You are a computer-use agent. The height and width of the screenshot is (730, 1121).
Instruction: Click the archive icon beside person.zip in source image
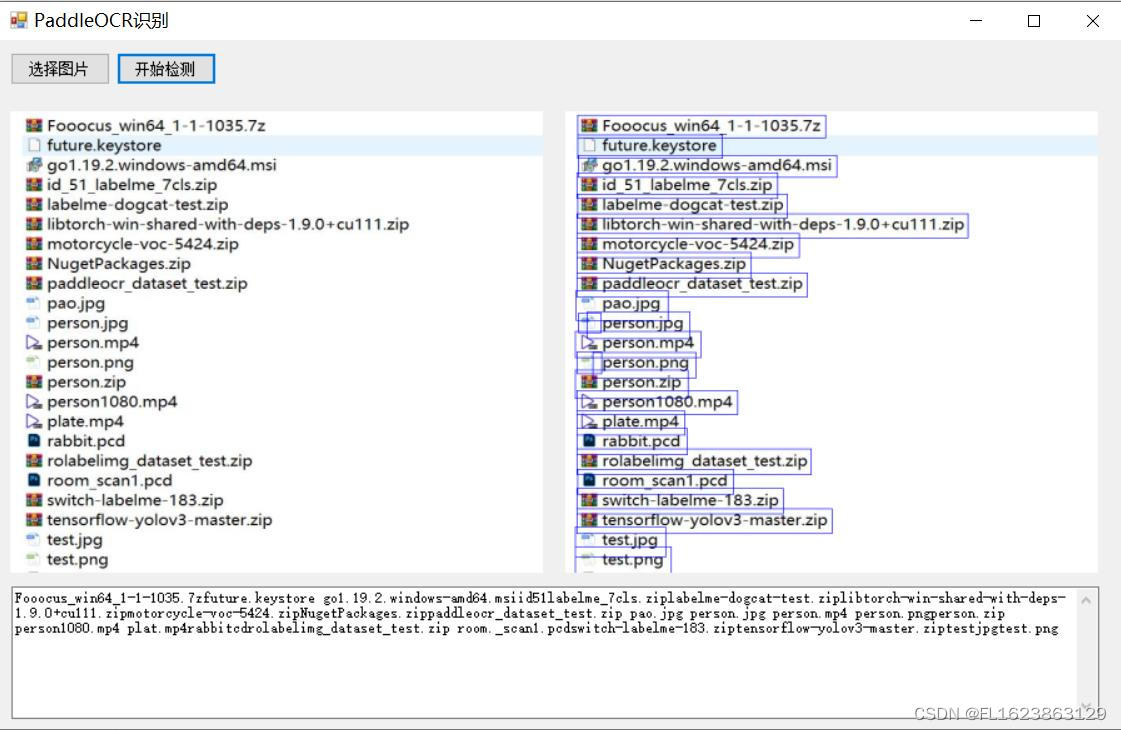click(x=34, y=382)
